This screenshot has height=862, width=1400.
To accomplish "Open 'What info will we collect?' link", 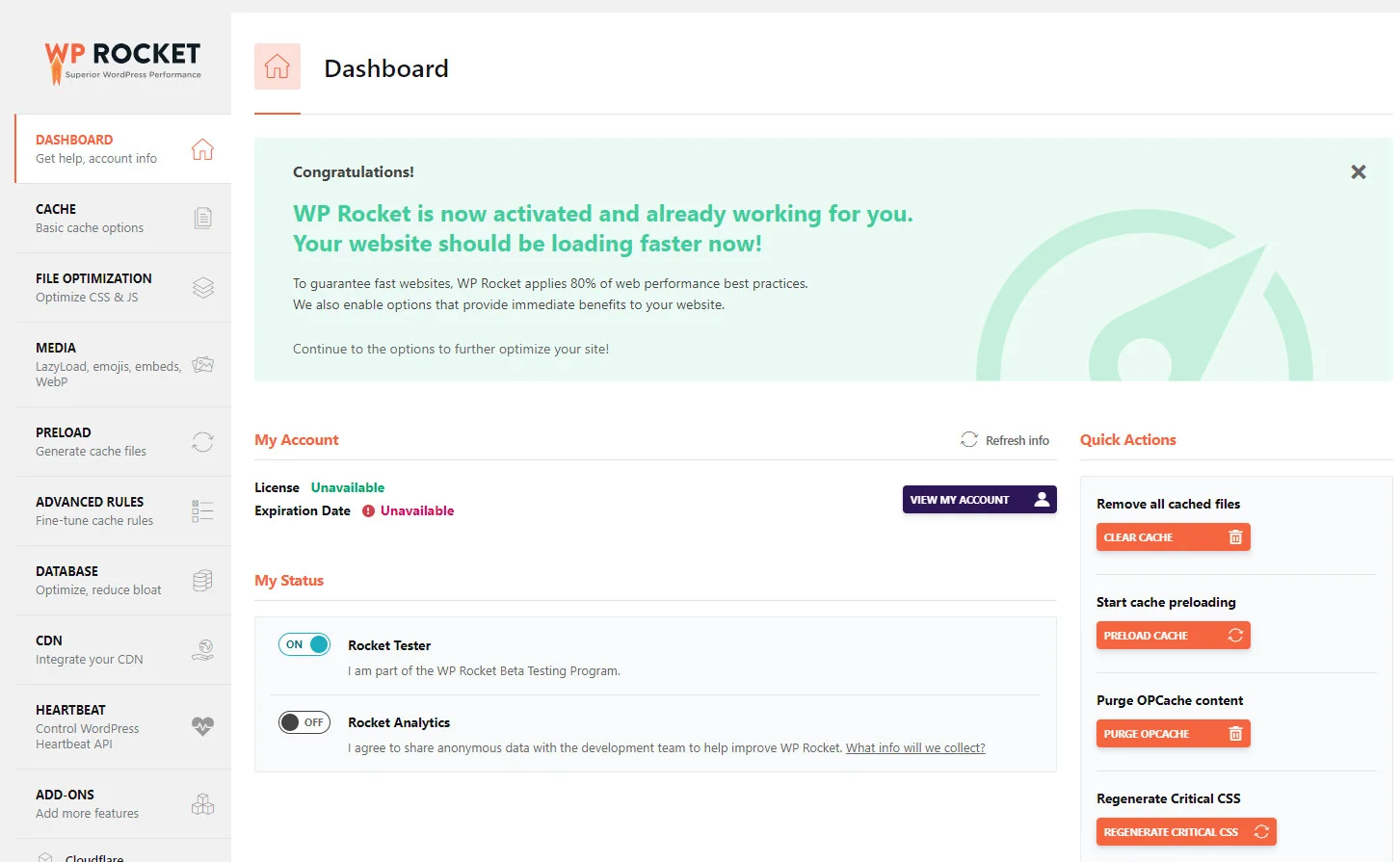I will 915,748.
